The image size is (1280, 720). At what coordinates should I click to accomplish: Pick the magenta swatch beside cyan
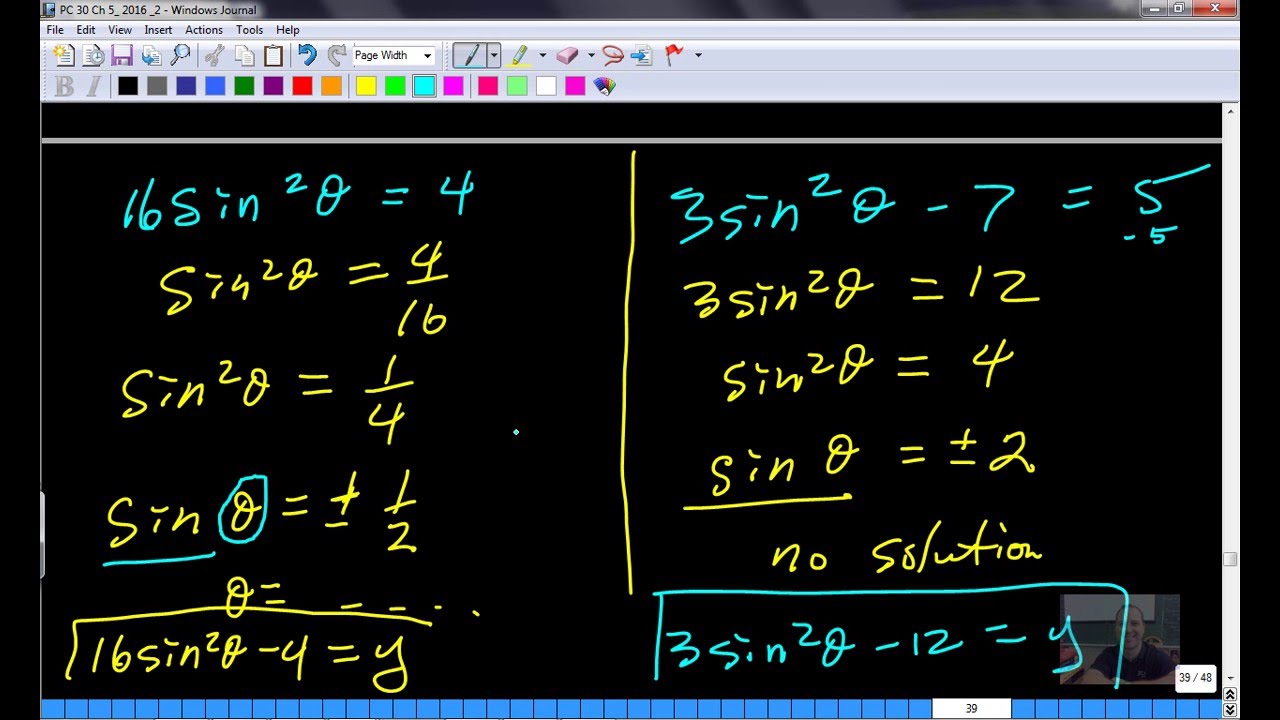coord(453,86)
